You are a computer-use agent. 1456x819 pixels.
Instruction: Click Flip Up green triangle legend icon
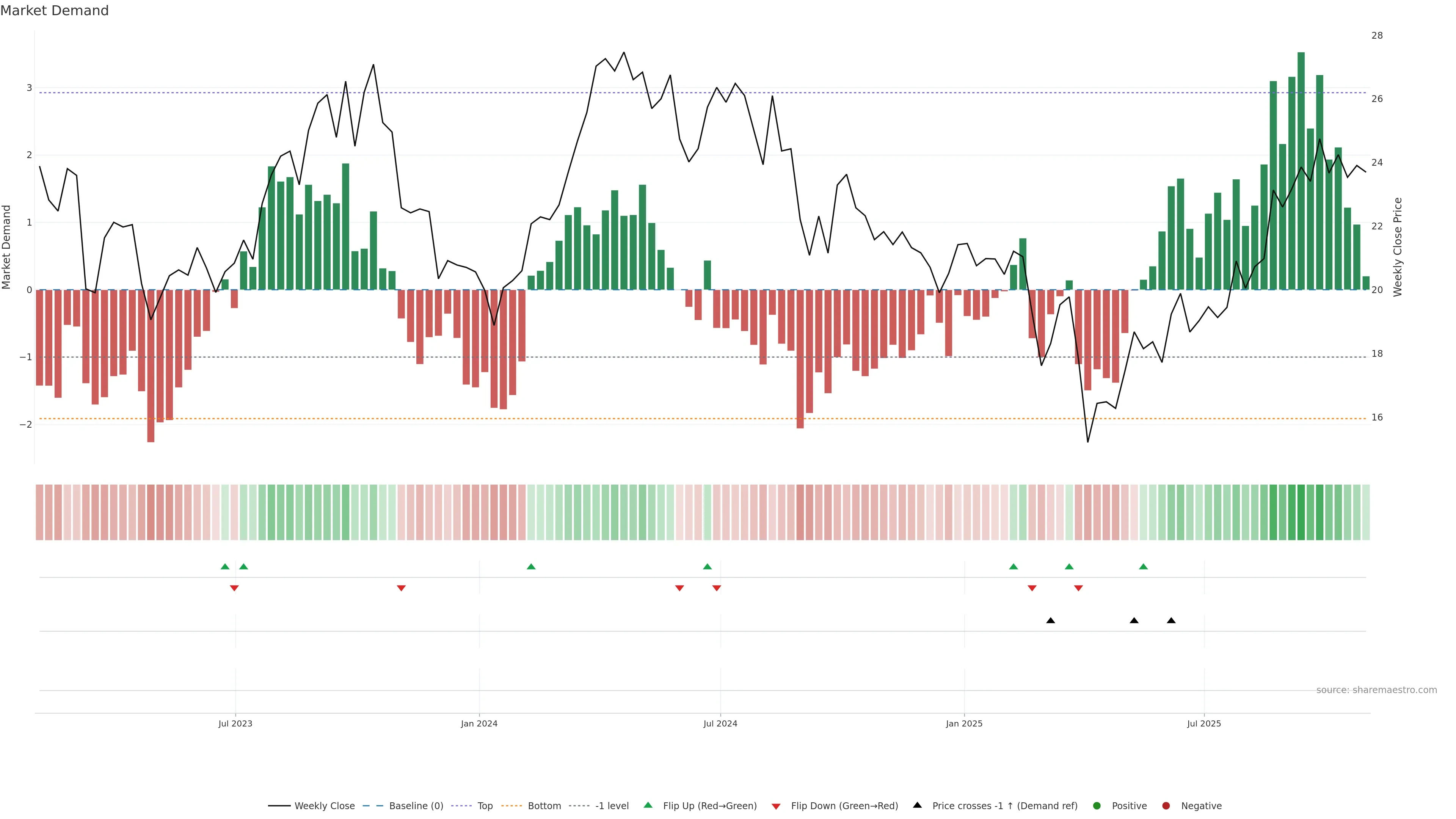coord(648,805)
